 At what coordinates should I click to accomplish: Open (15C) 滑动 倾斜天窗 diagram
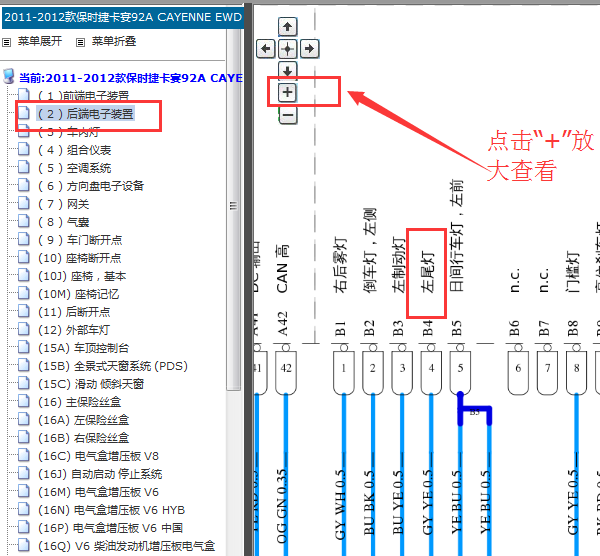pyautogui.click(x=91, y=384)
